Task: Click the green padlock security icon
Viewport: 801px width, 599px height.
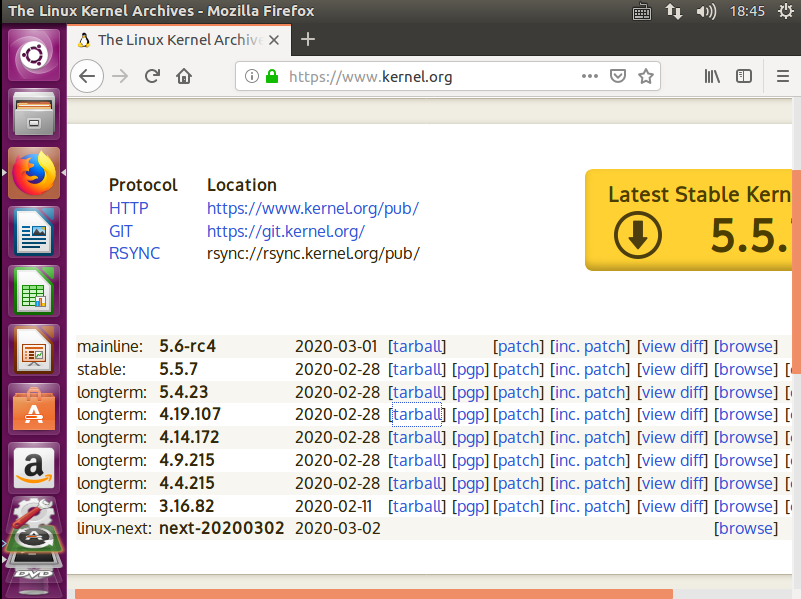Action: 272,77
